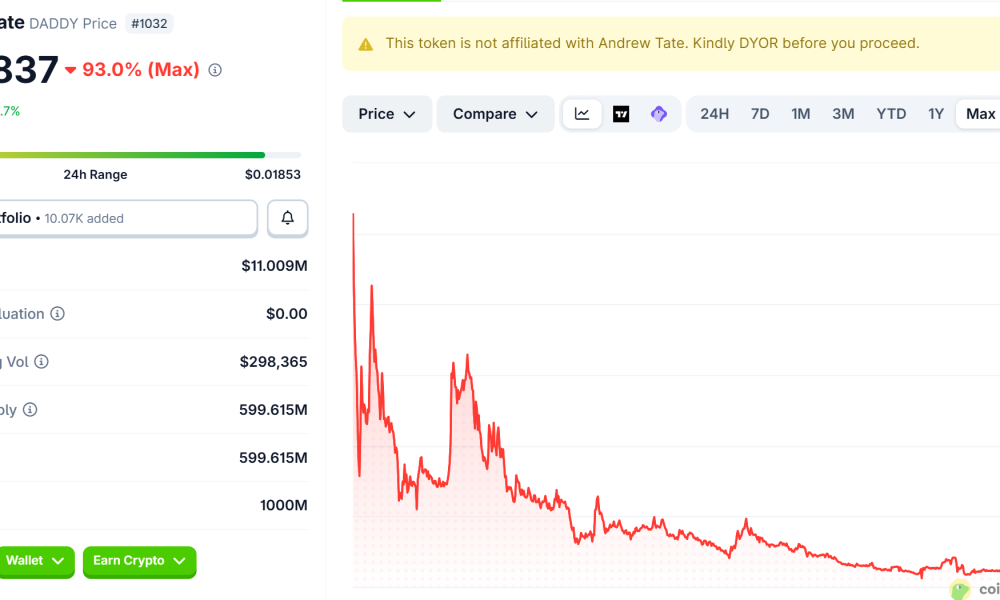Click the info icon beside 93.0% (Max)
Screen dimensions: 1000x600
click(x=215, y=70)
